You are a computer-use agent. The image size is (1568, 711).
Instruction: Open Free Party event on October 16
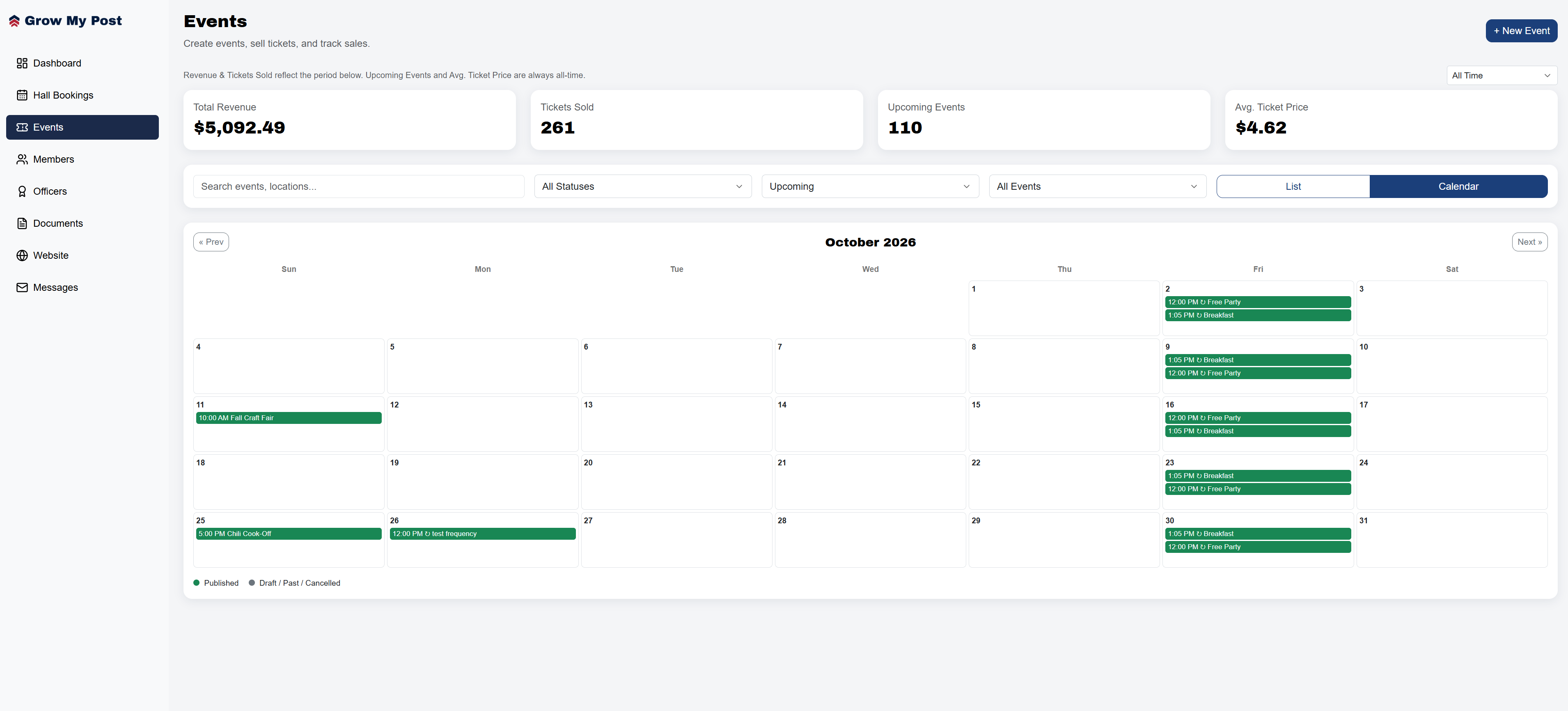1258,418
